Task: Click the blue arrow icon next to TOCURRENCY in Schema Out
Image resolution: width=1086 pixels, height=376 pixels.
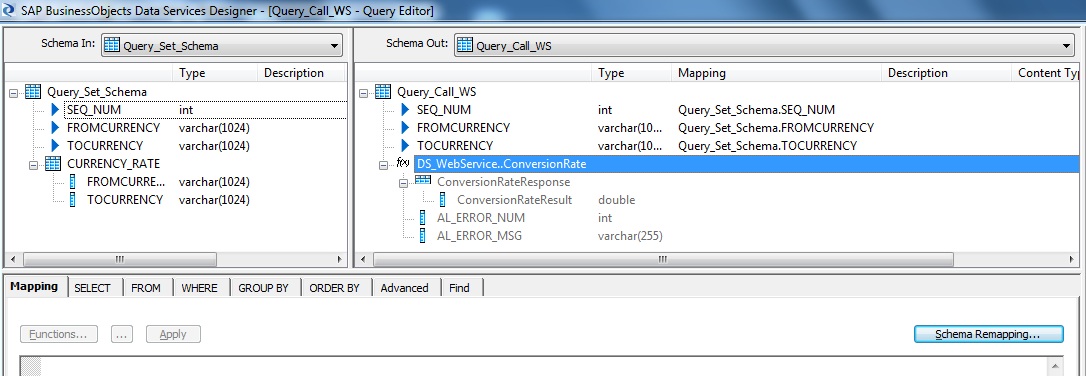Action: coord(406,145)
